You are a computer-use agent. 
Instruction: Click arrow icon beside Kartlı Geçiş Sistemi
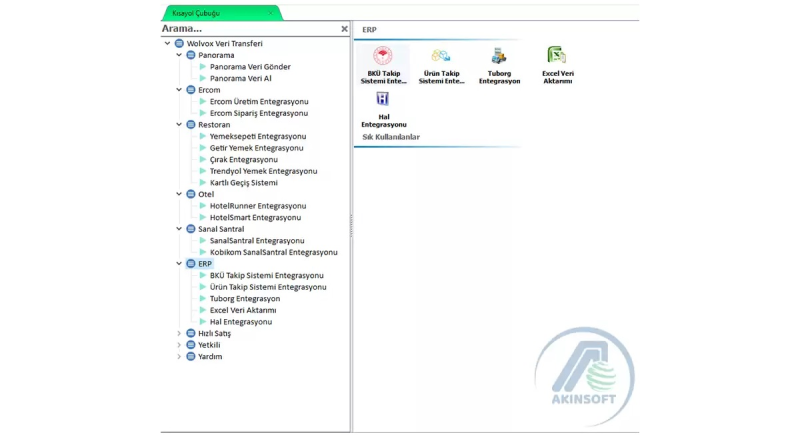[203, 183]
